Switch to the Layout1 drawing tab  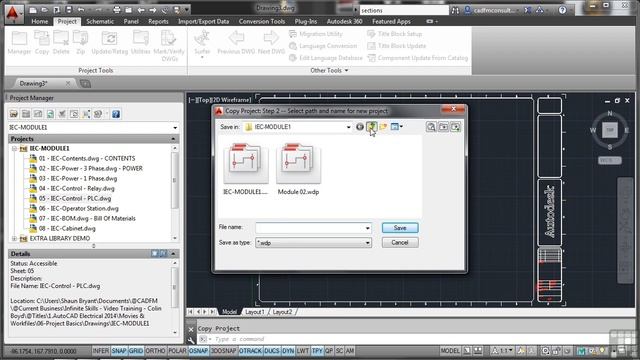(255, 312)
